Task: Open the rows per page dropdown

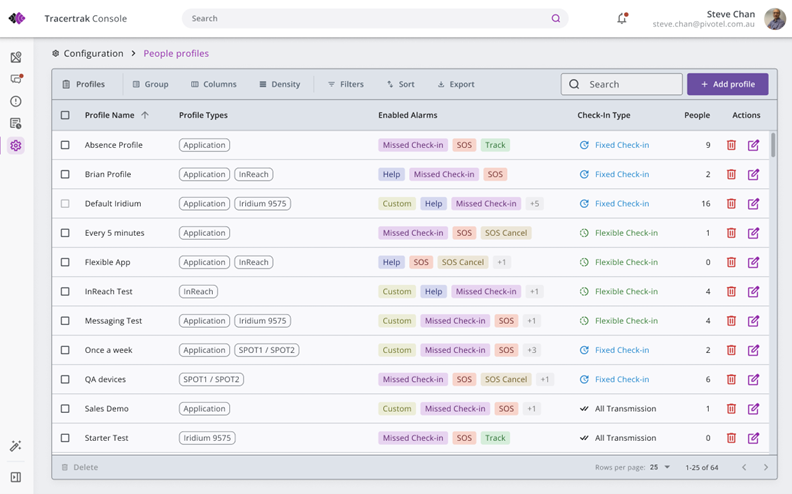Action: pos(660,467)
